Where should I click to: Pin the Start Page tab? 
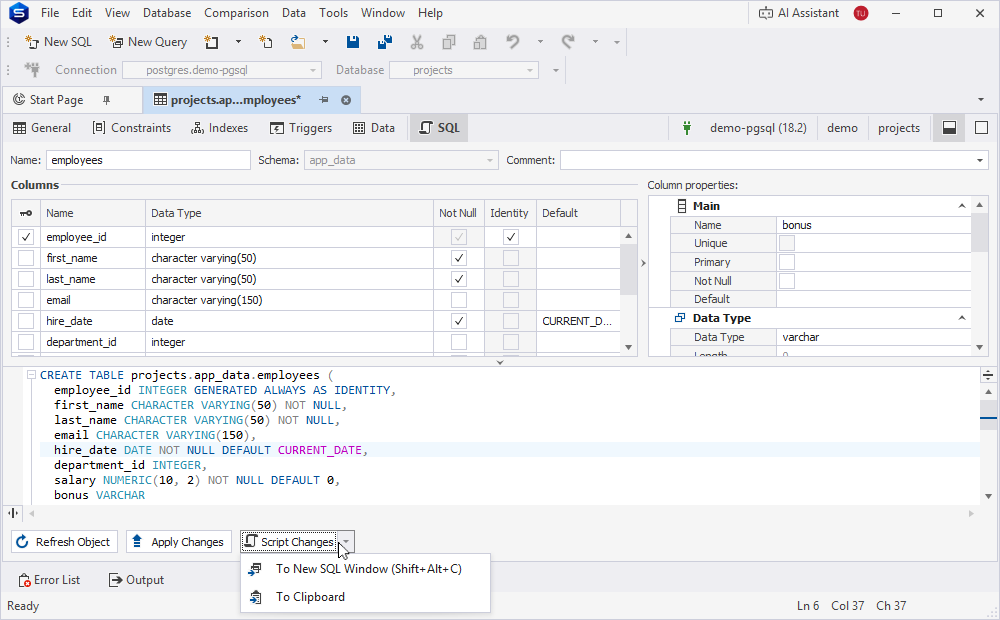(107, 100)
